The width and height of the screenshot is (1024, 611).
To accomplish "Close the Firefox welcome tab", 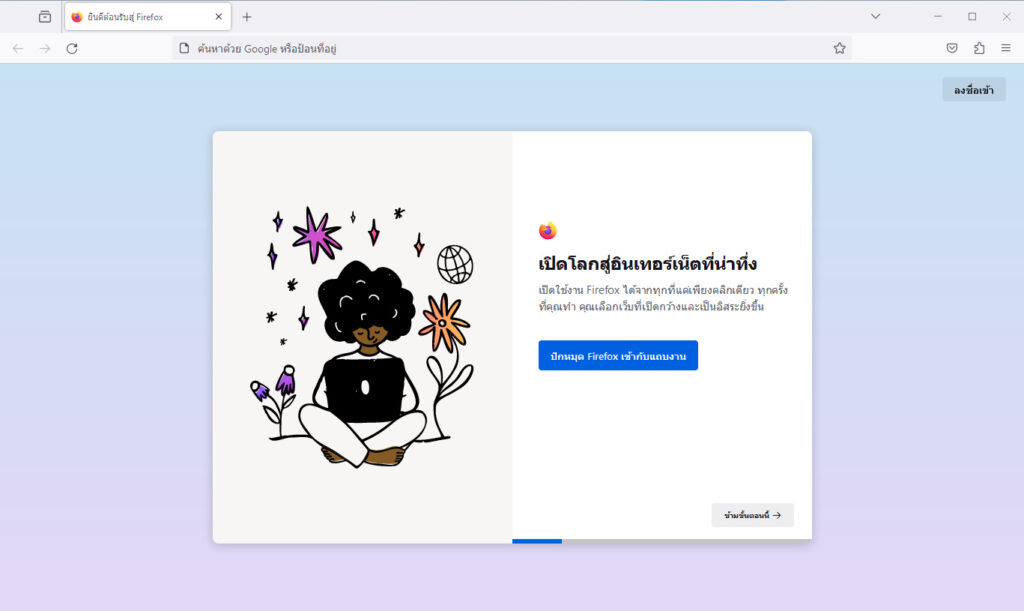I will 219,17.
